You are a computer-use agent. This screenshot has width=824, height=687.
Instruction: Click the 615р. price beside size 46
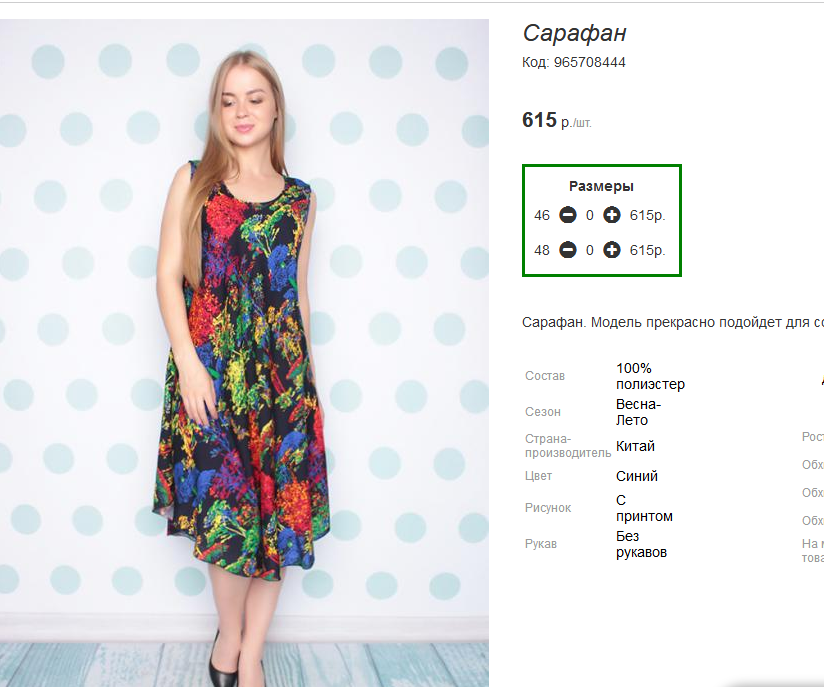pos(647,216)
